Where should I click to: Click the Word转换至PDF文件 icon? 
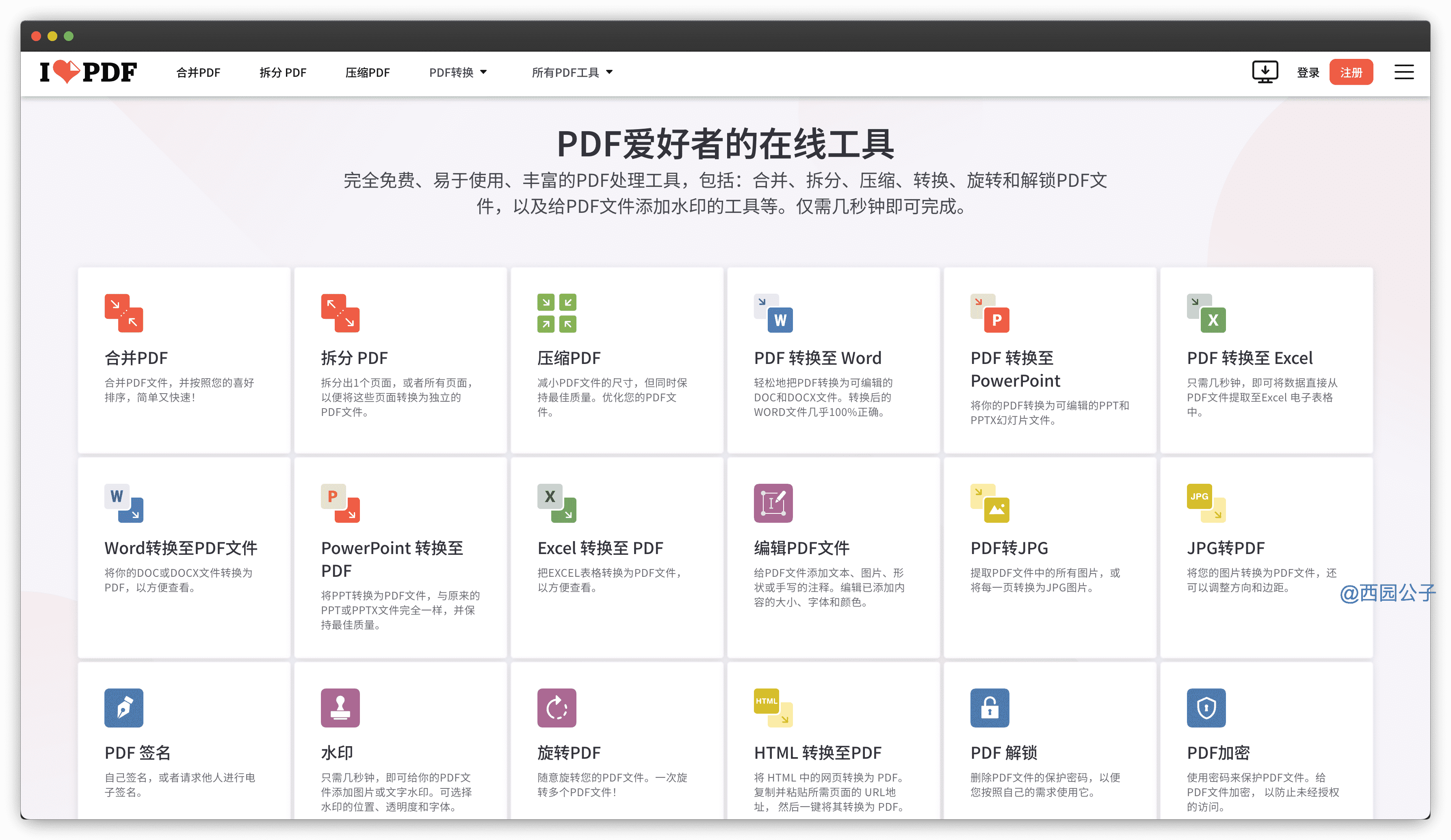coord(124,503)
